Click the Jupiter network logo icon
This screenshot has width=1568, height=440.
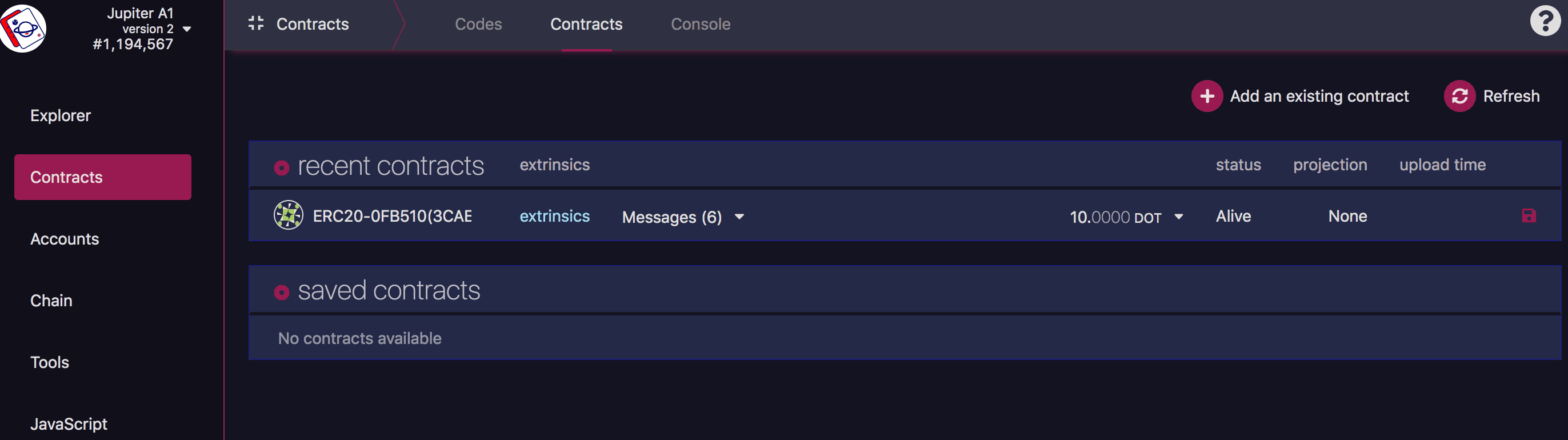coord(23,28)
